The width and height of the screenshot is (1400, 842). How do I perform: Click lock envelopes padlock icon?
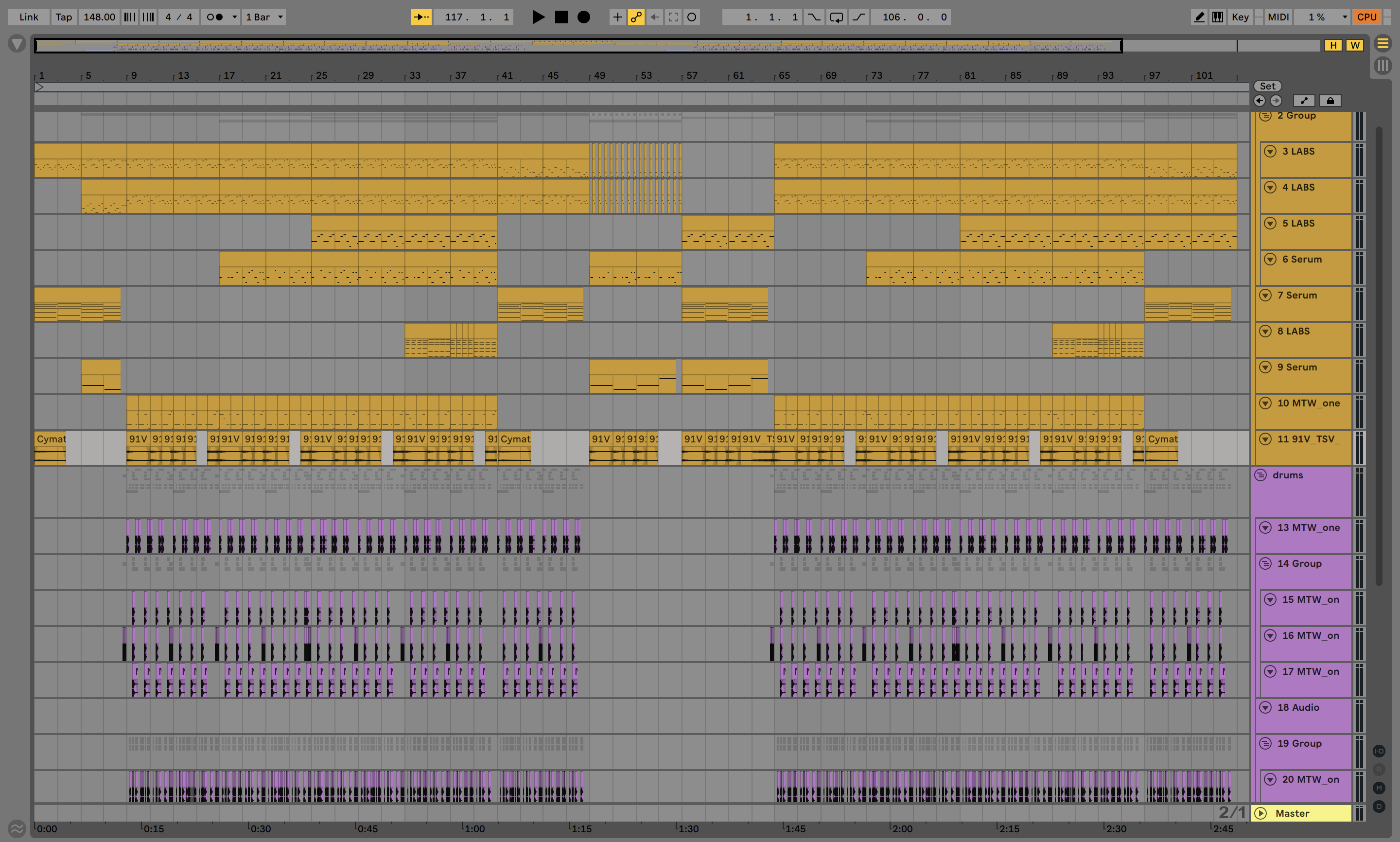click(1330, 101)
